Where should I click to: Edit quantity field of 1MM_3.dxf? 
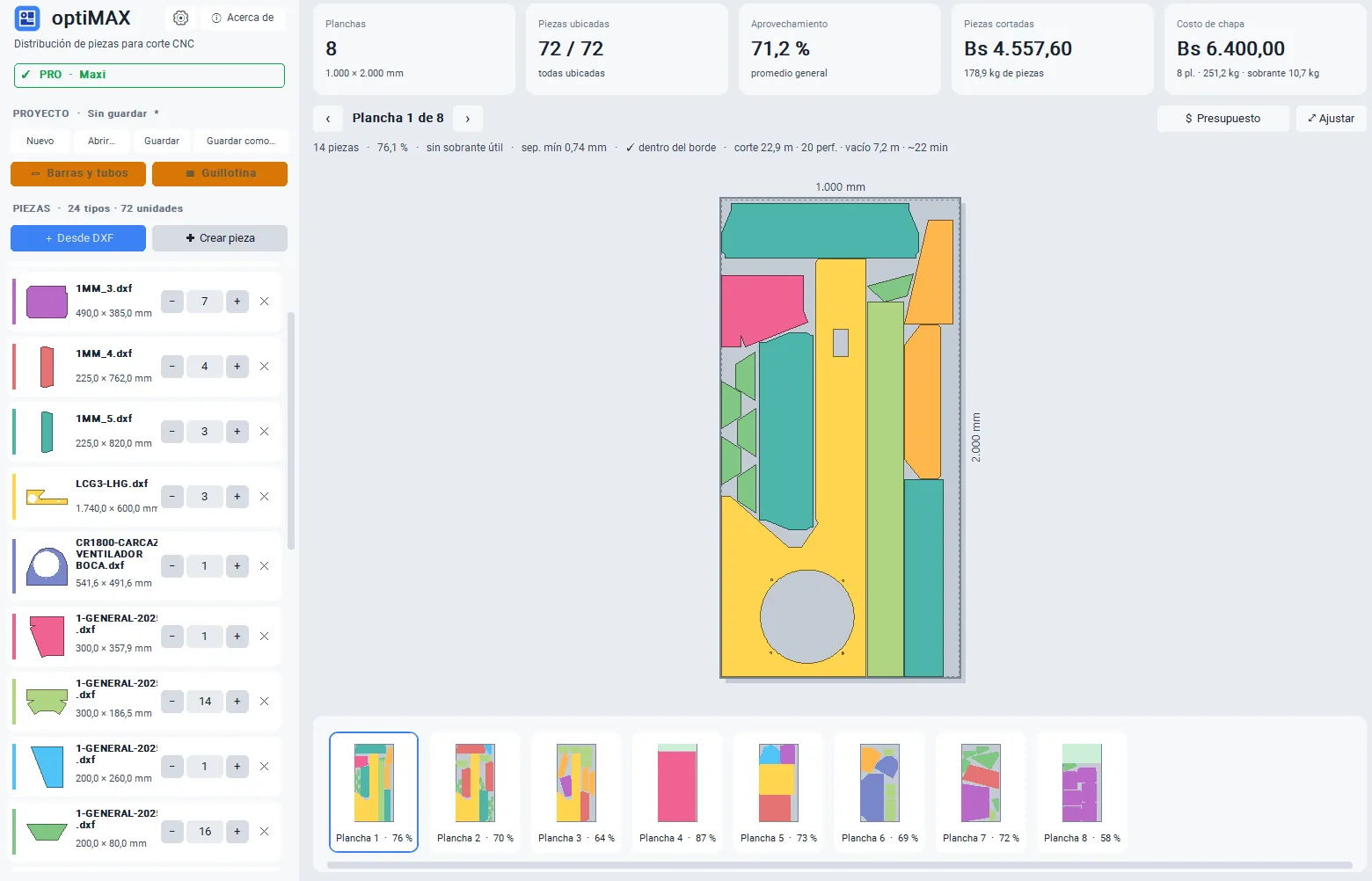pyautogui.click(x=205, y=302)
